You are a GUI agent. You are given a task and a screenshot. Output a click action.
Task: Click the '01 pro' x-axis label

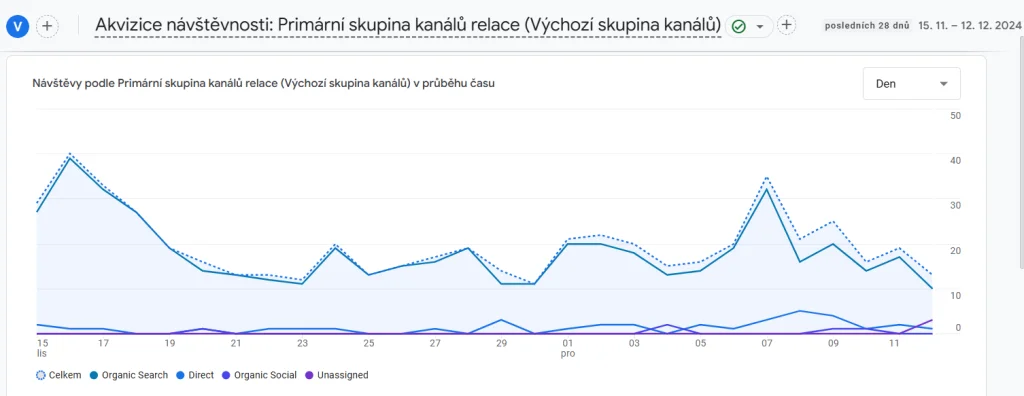[x=568, y=347]
